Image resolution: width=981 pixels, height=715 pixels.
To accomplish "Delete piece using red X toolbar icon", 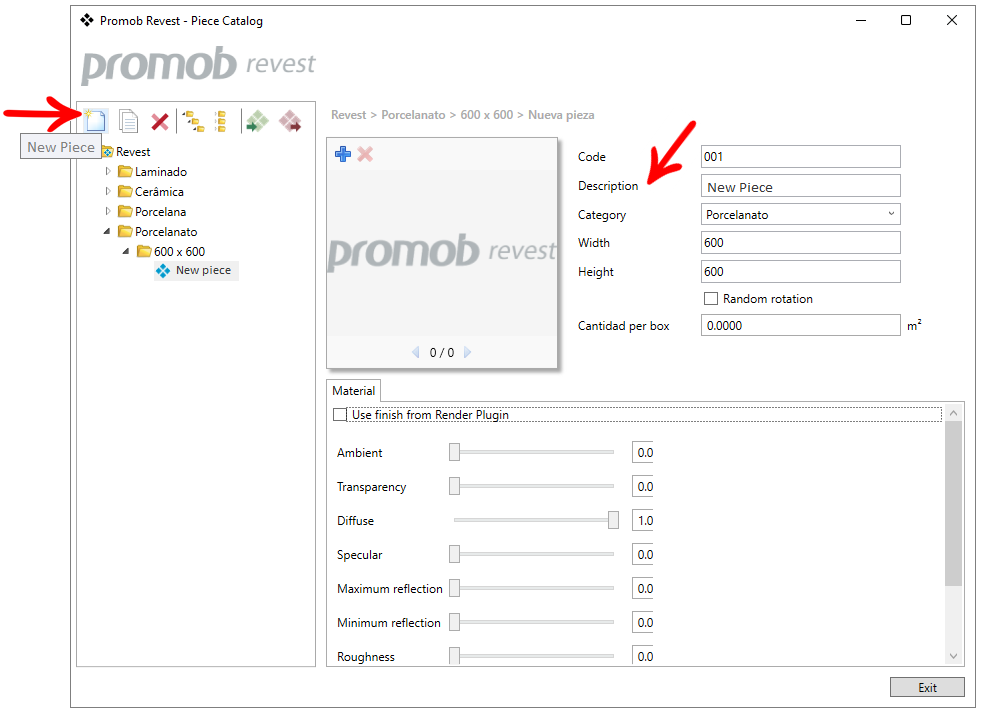I will [x=160, y=121].
